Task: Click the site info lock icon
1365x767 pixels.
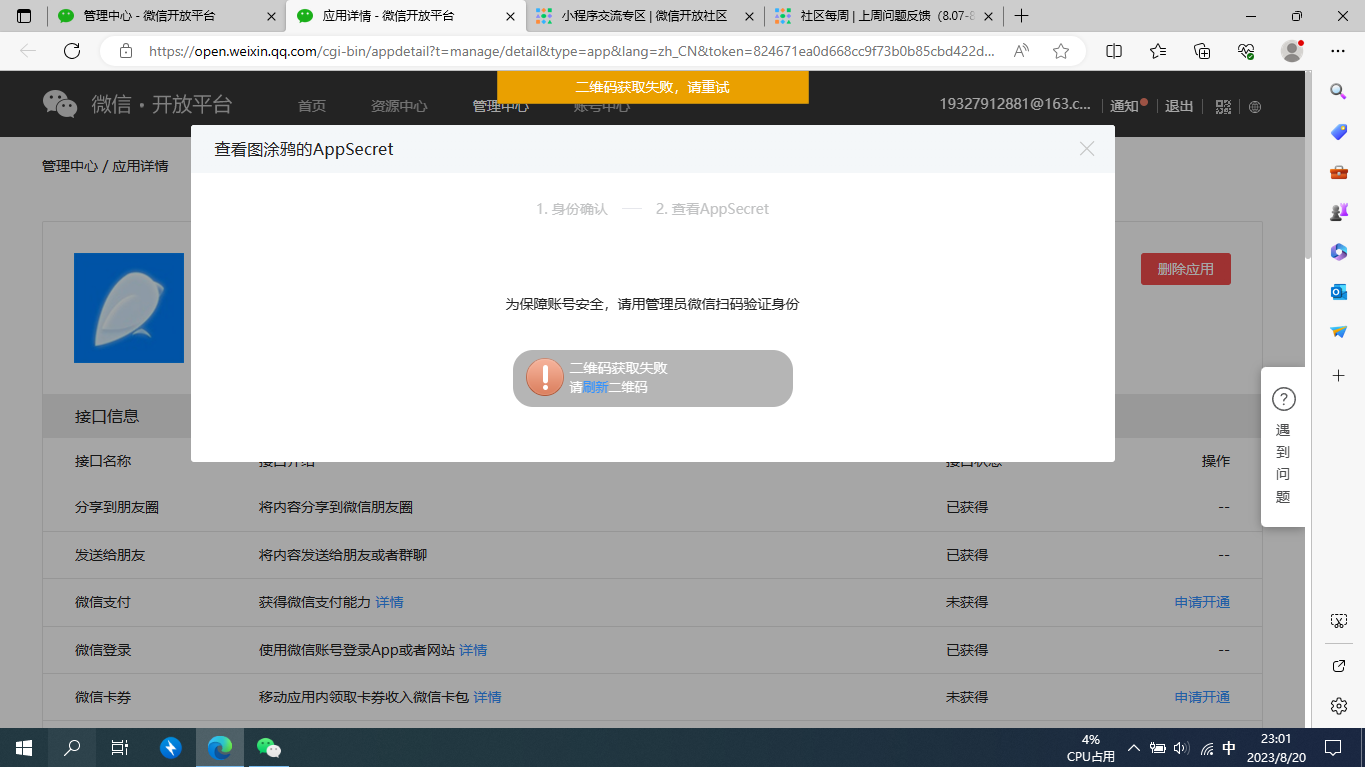Action: (125, 51)
